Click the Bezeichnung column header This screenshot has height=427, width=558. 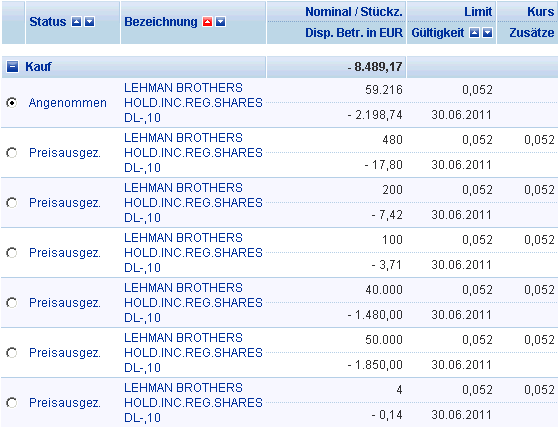tap(161, 22)
